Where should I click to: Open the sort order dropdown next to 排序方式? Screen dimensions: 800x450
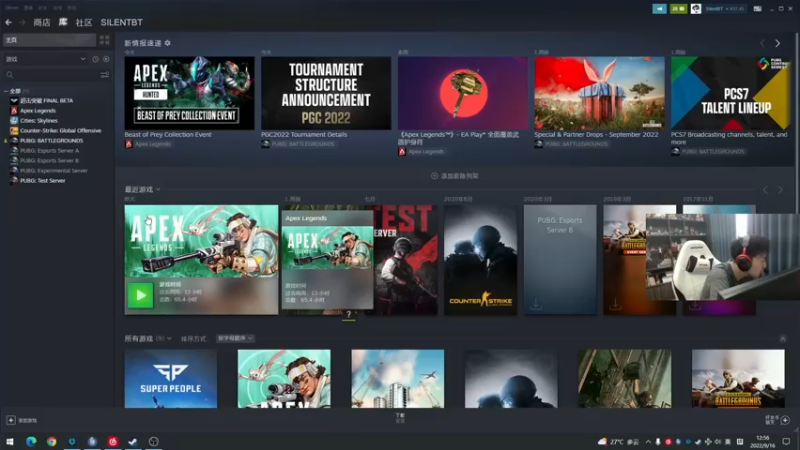pos(235,338)
